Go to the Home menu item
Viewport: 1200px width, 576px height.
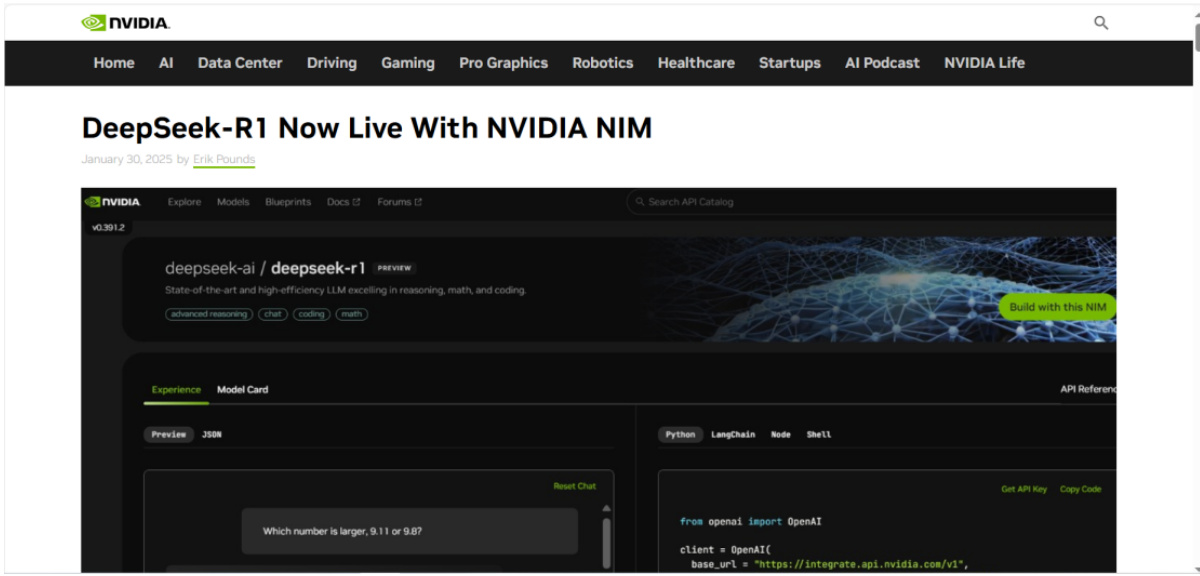click(x=114, y=63)
